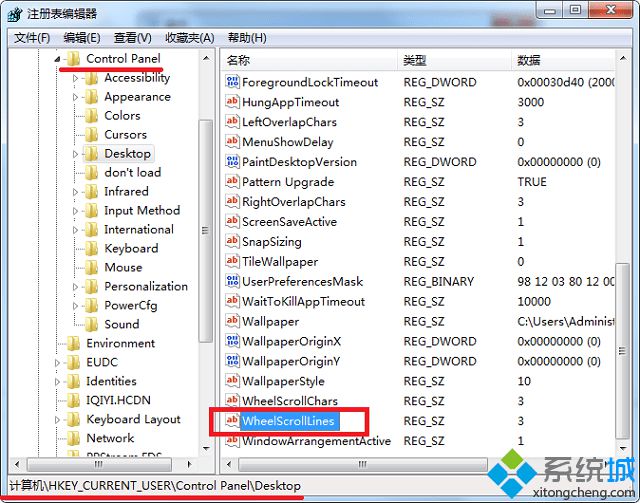Click the RightOverlapChars string icon
Screen dimensions: 640x503
click(x=232, y=201)
